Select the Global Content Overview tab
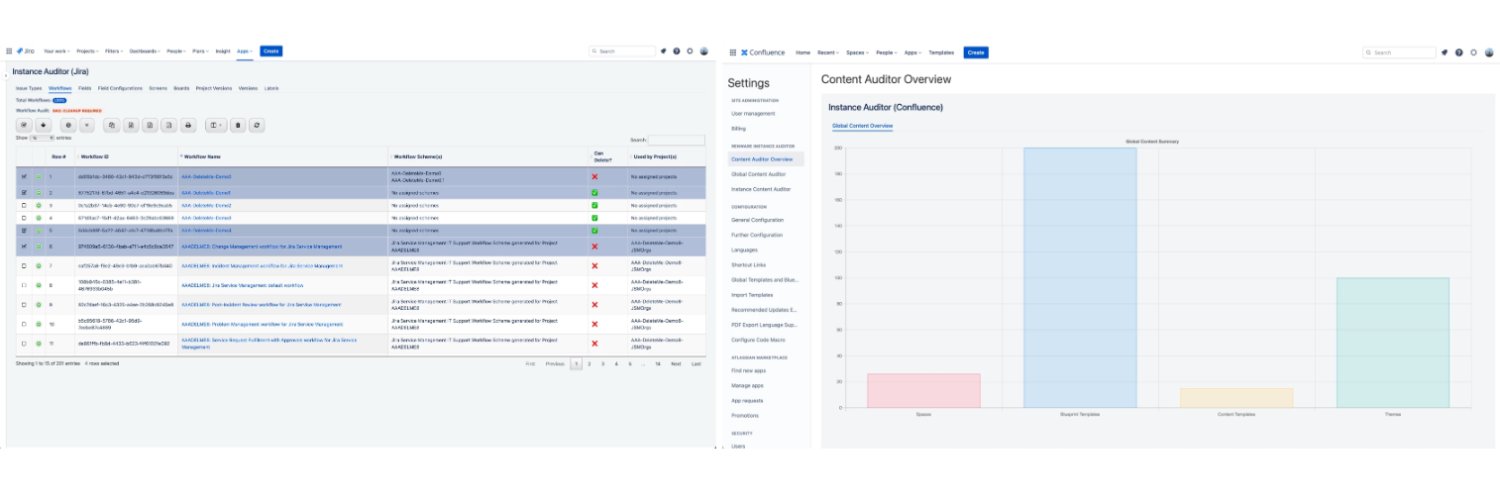Image resolution: width=1500 pixels, height=500 pixels. [863, 126]
